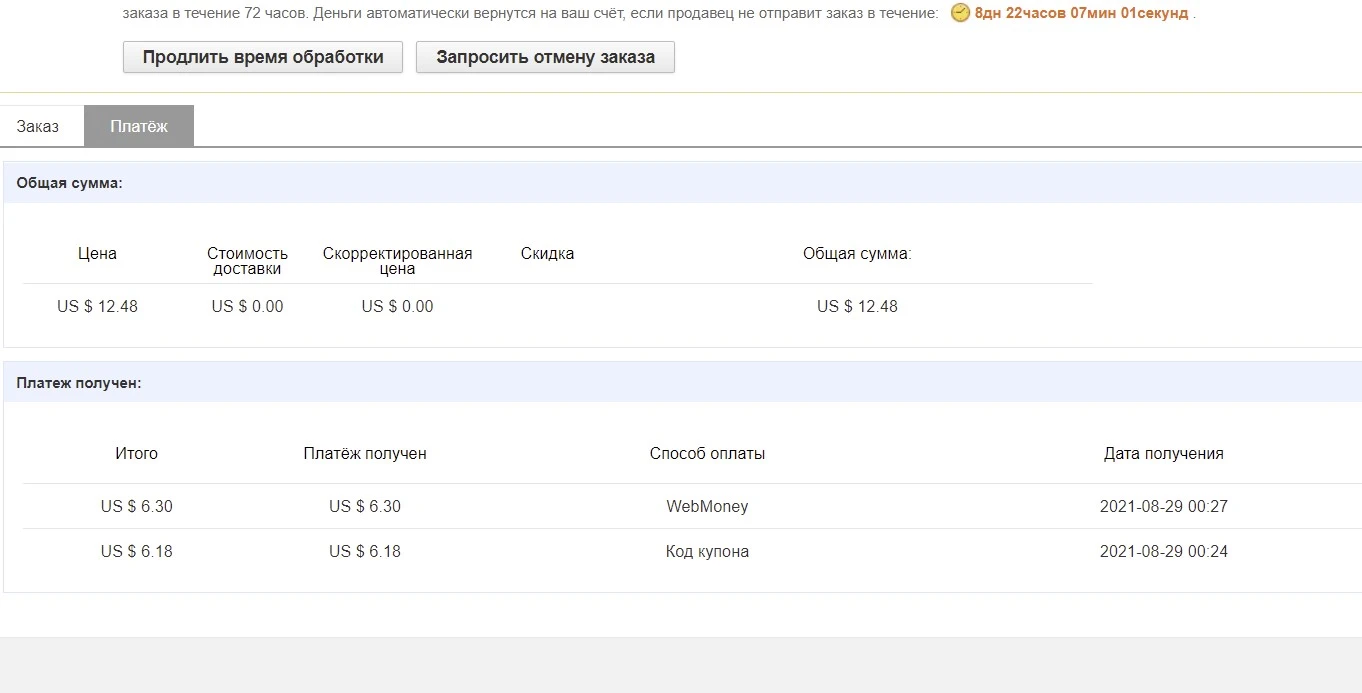The width and height of the screenshot is (1362, 693).
Task: Click the Итого column header
Action: coord(136,454)
